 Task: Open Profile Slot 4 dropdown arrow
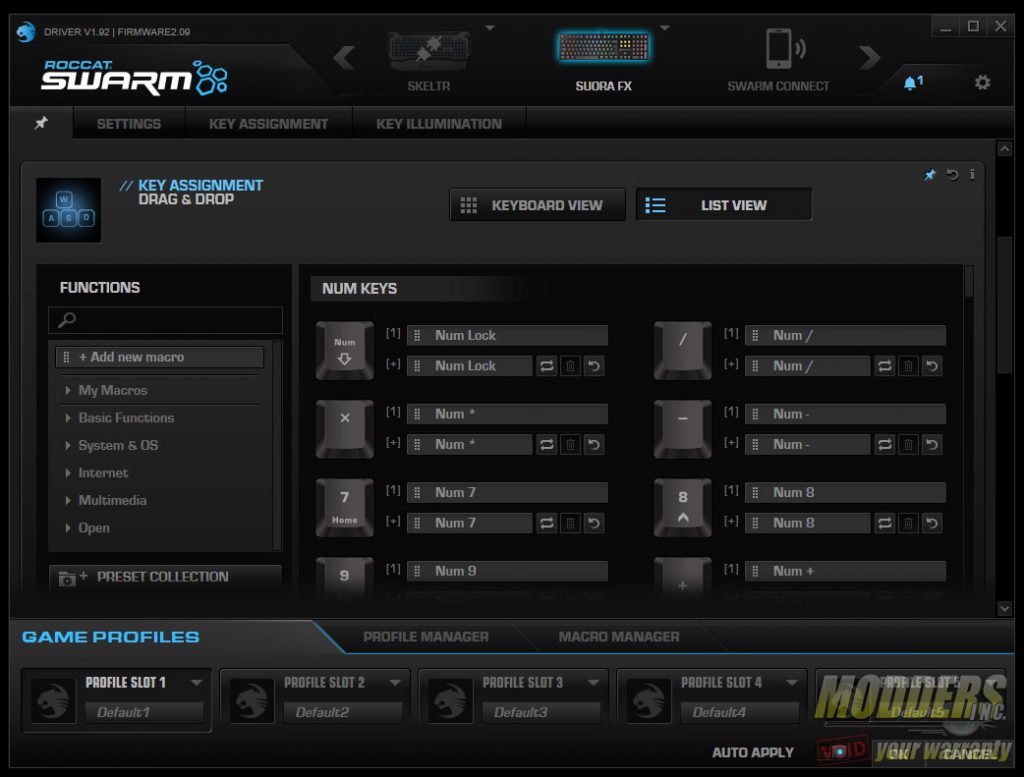792,682
